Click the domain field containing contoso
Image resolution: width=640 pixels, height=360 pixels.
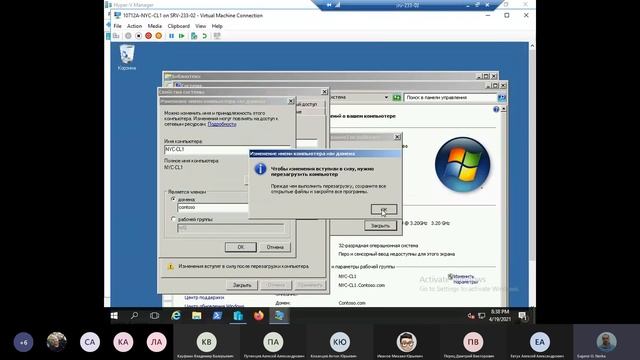212,207
